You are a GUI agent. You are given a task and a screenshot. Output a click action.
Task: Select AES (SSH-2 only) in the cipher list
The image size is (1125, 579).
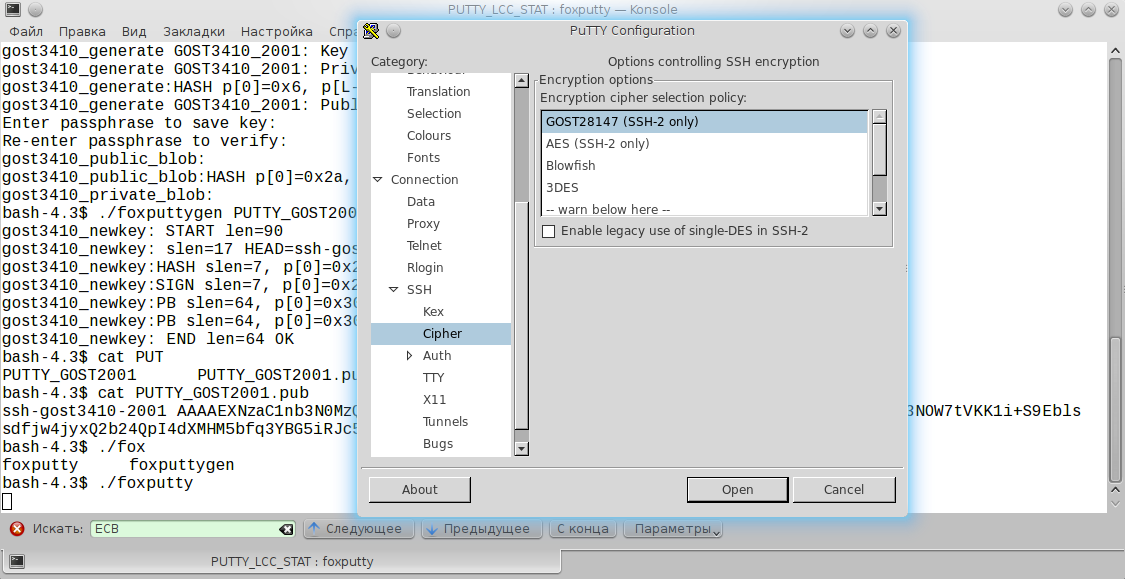click(597, 144)
